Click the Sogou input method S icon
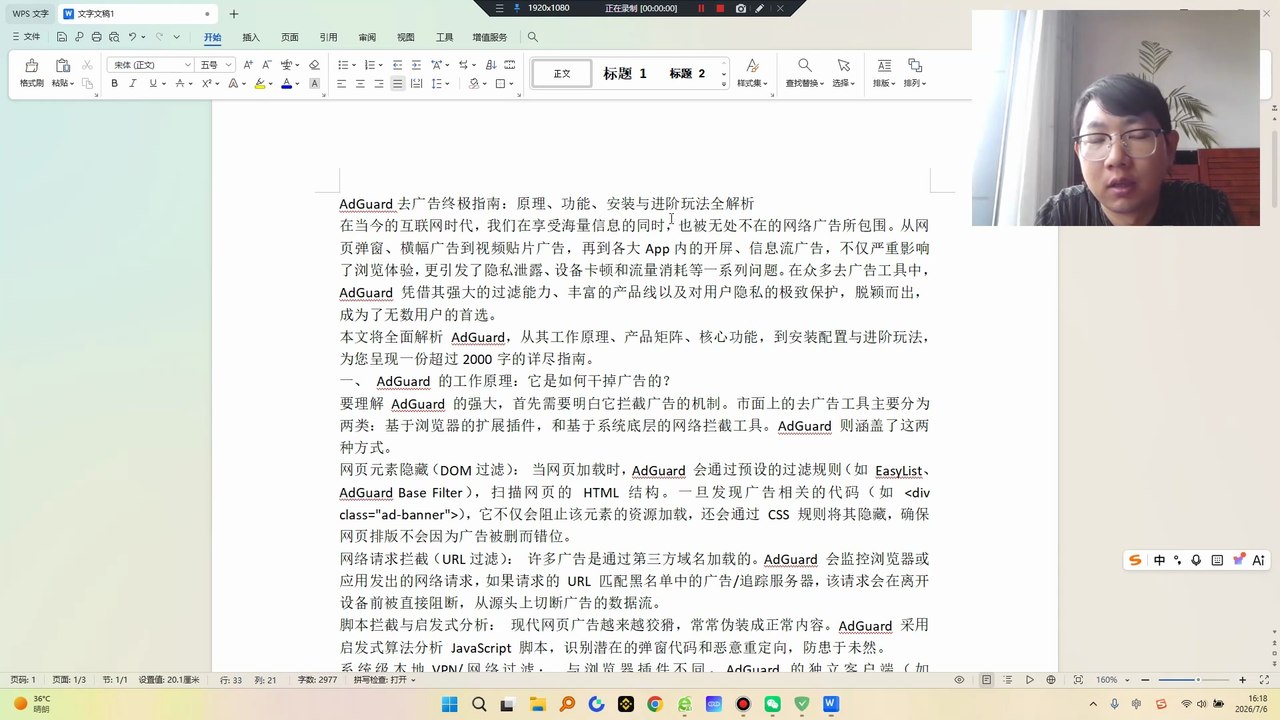1280x720 pixels. [1135, 560]
